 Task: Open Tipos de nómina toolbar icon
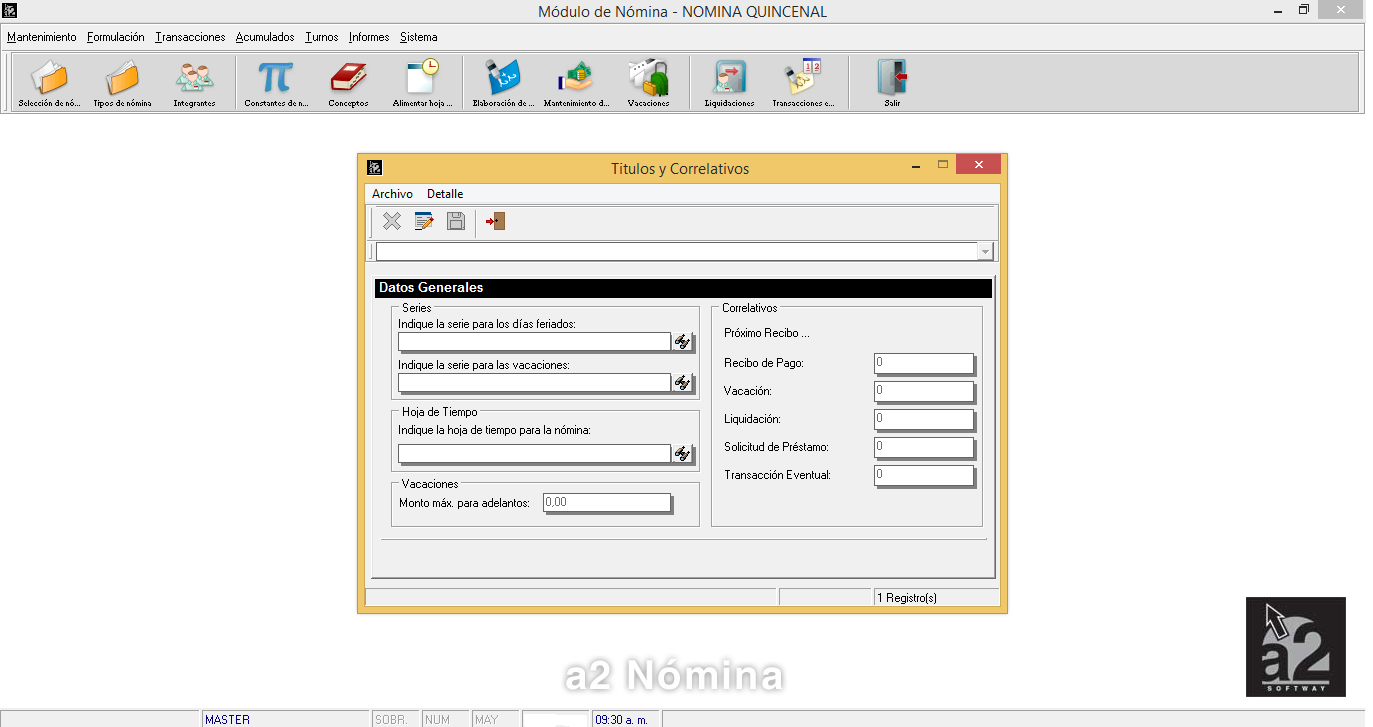(x=122, y=83)
